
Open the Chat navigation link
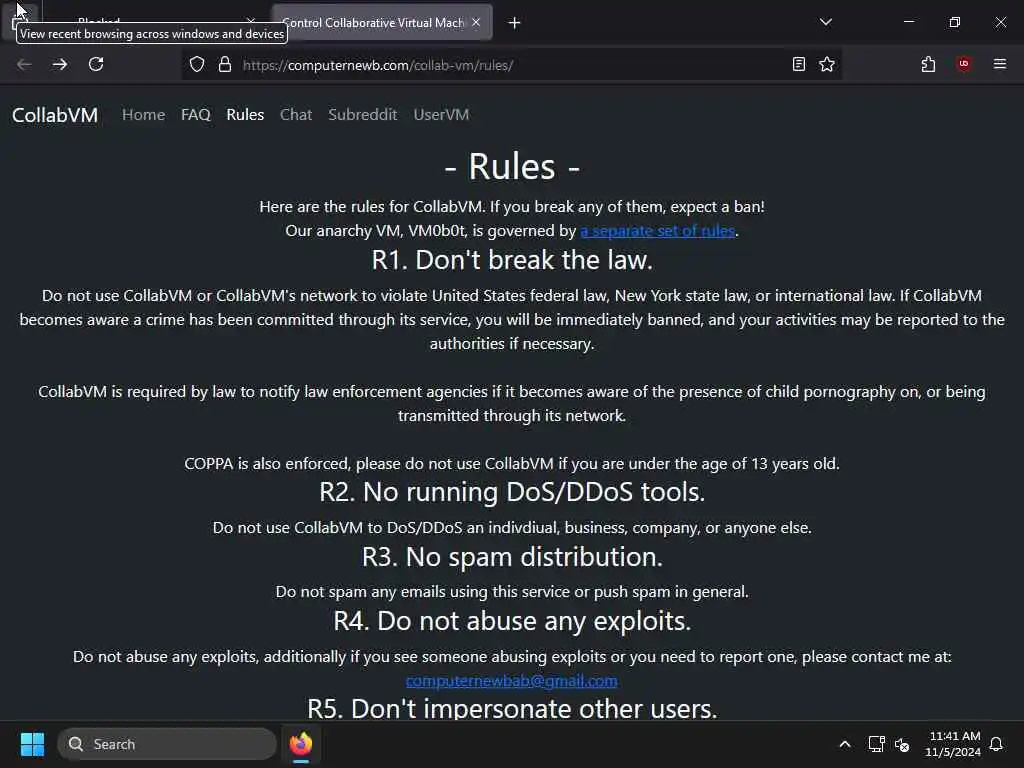(296, 115)
